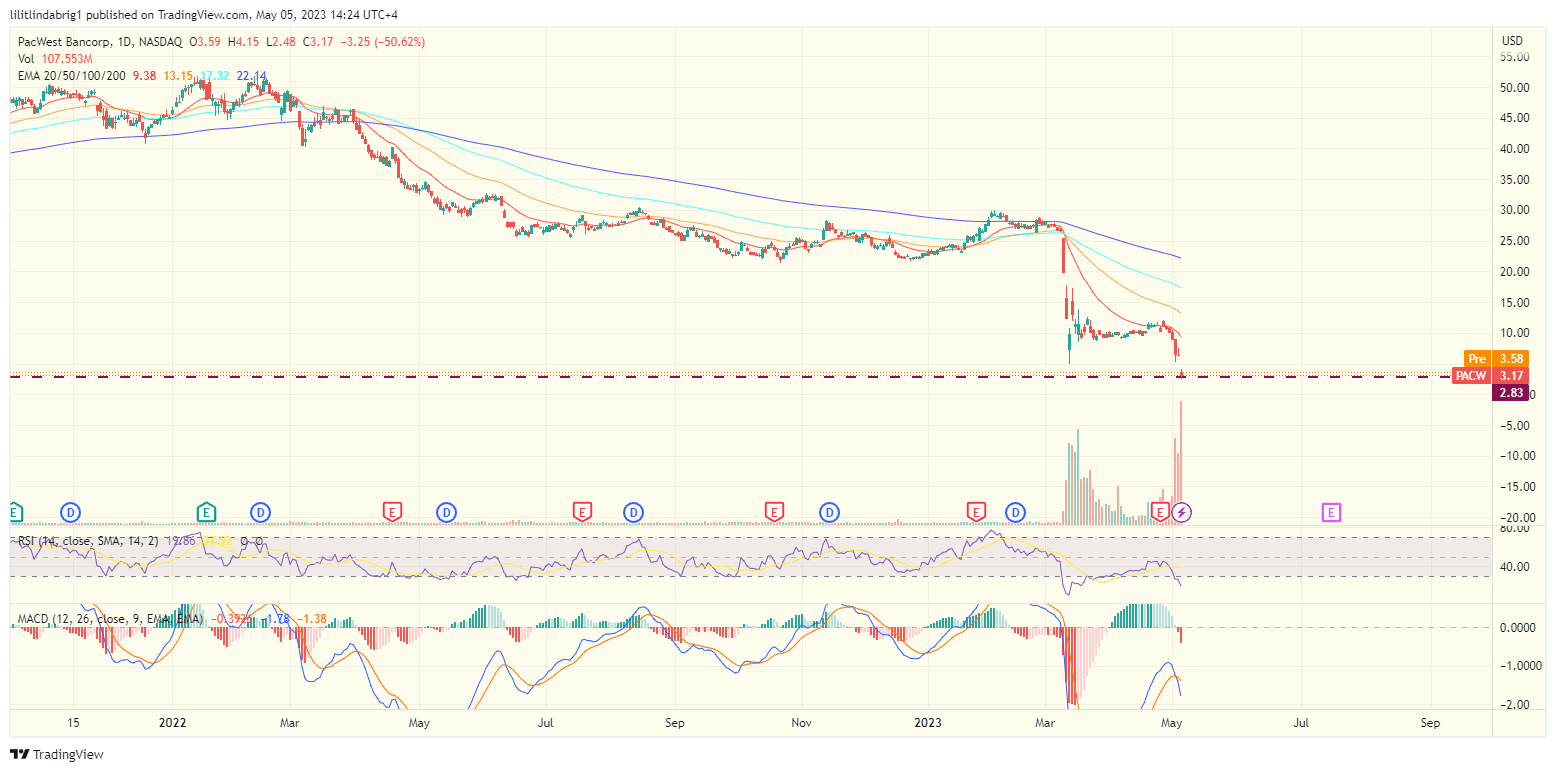Click the magenta upcoming earnings marker near July
Image resolution: width=1556 pixels, height=772 pixels.
pyautogui.click(x=1333, y=512)
